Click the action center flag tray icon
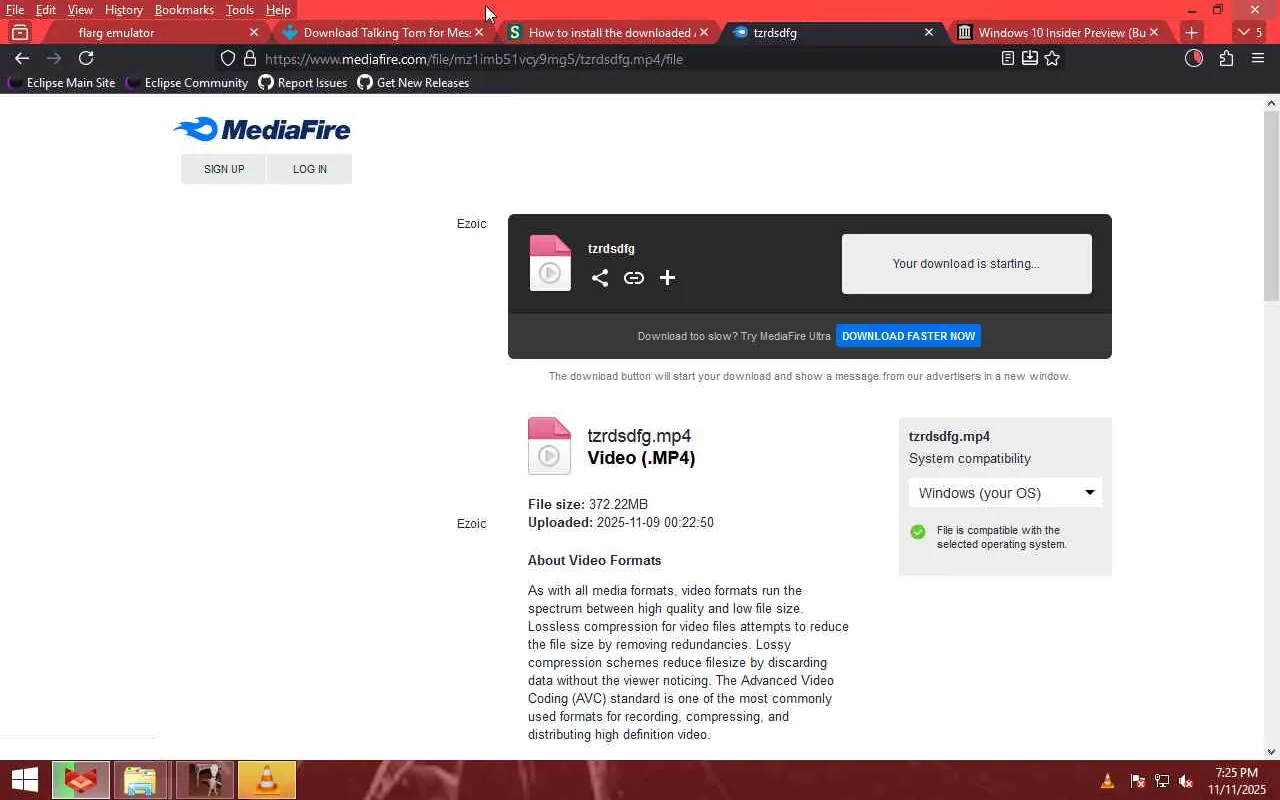Image resolution: width=1280 pixels, height=800 pixels. tap(1137, 781)
